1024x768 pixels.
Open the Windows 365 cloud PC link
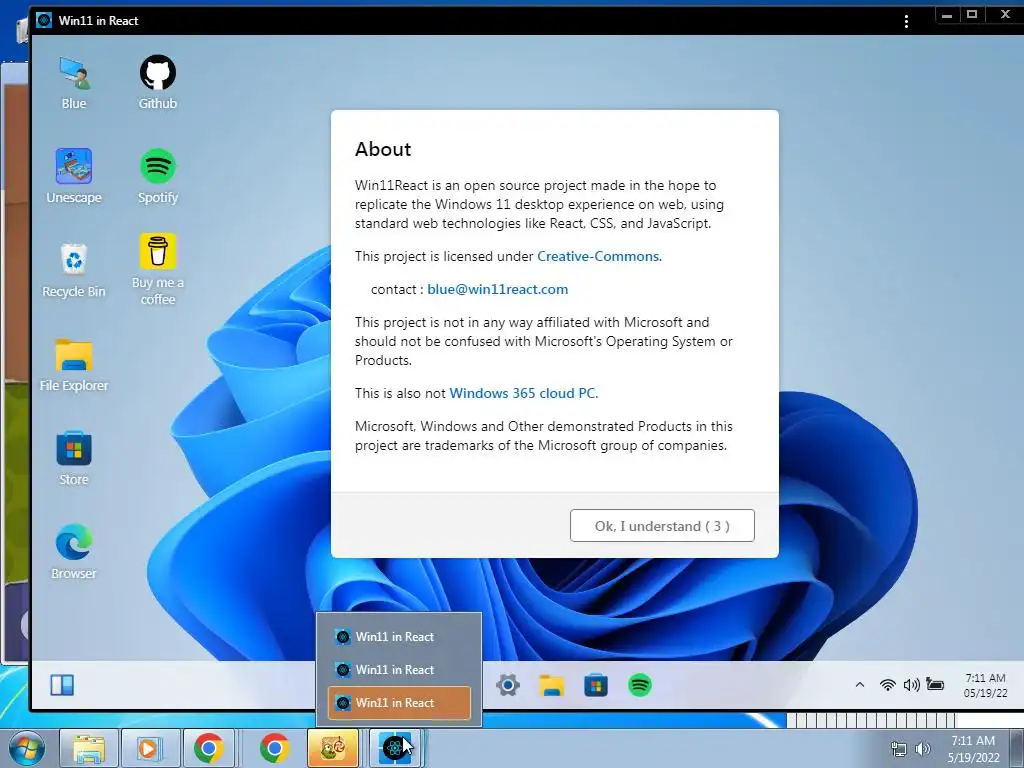tap(522, 393)
